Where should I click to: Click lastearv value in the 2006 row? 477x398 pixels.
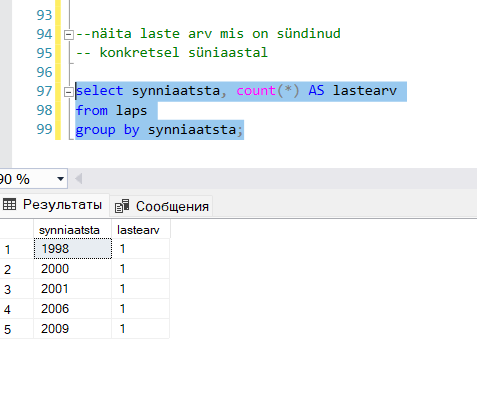(140, 309)
